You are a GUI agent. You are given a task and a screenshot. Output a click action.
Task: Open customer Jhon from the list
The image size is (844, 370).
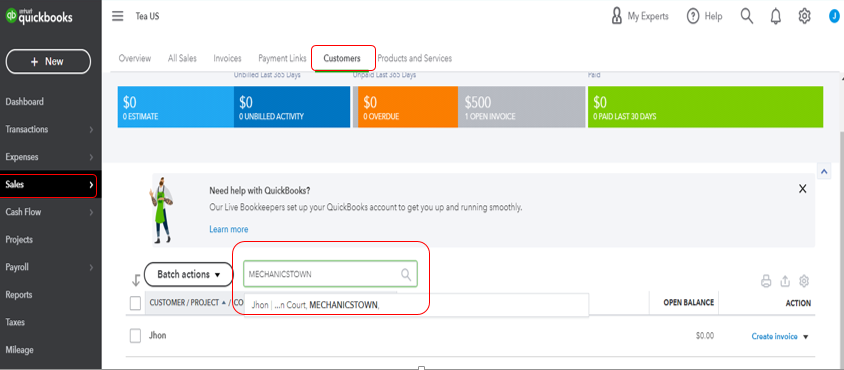tap(157, 336)
